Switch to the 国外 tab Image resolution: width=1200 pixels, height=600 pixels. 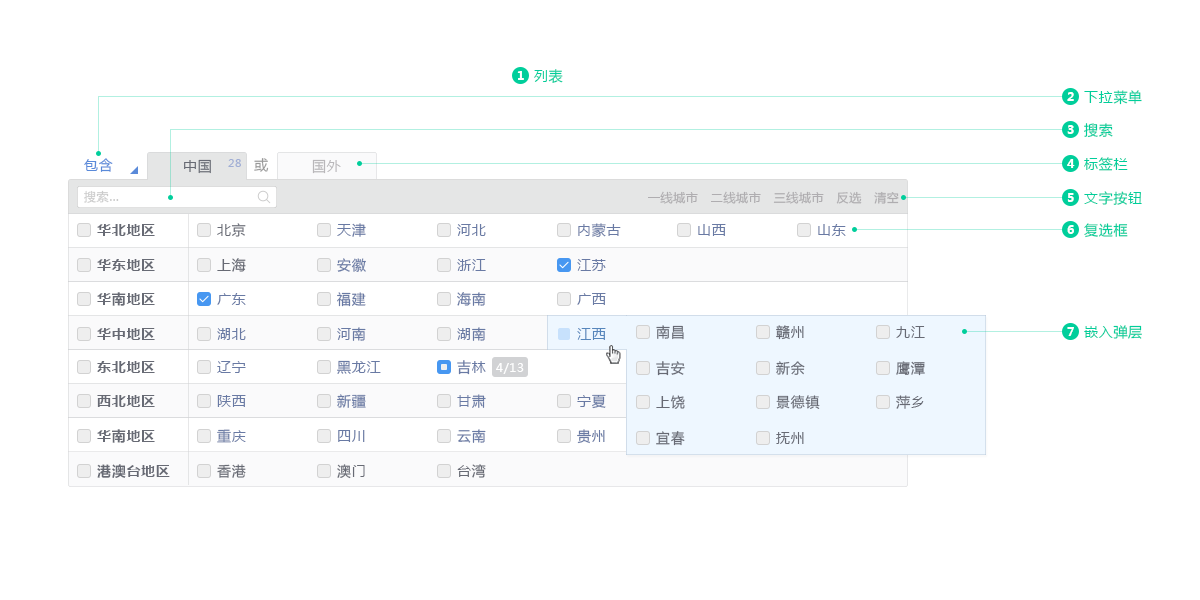click(326, 166)
